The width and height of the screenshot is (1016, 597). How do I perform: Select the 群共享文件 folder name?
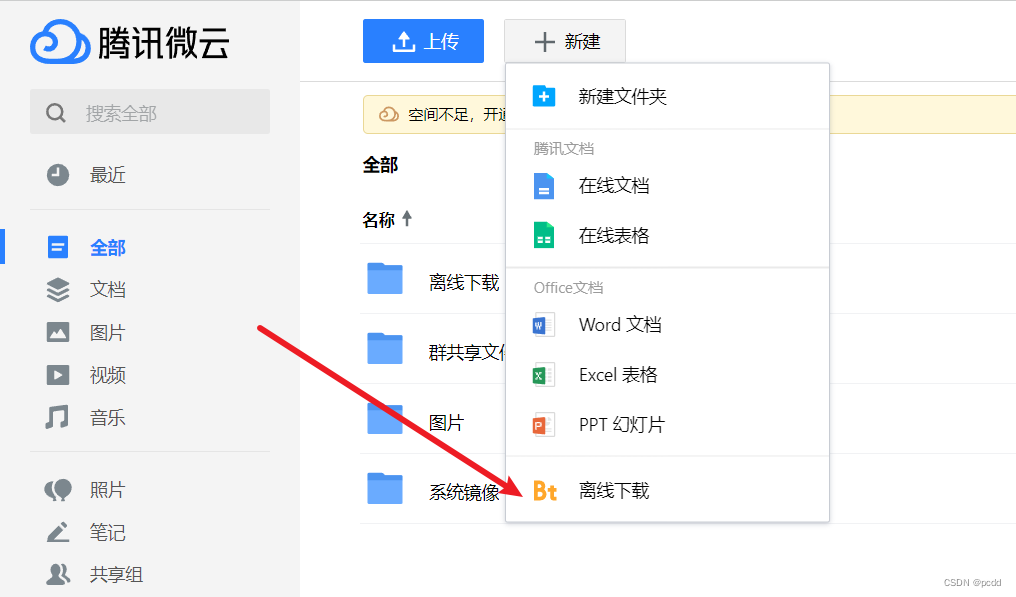point(467,353)
